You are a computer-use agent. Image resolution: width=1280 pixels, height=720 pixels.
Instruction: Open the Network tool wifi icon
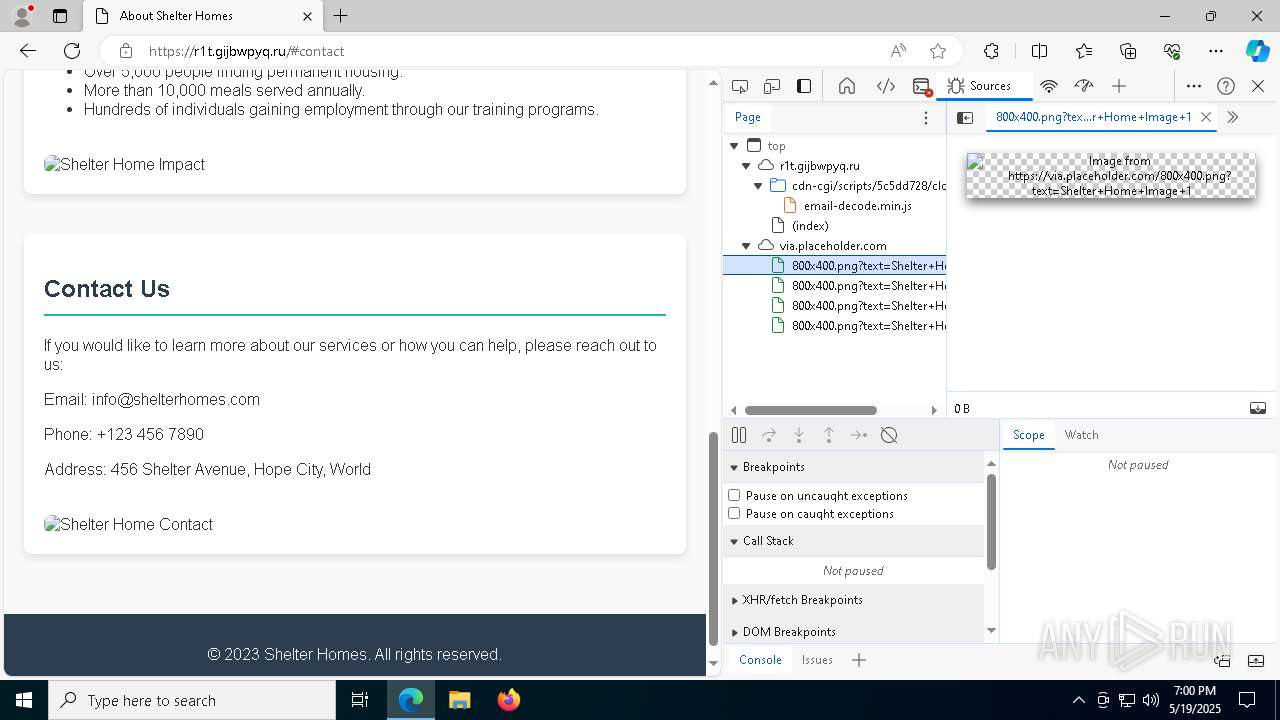pos(1049,86)
